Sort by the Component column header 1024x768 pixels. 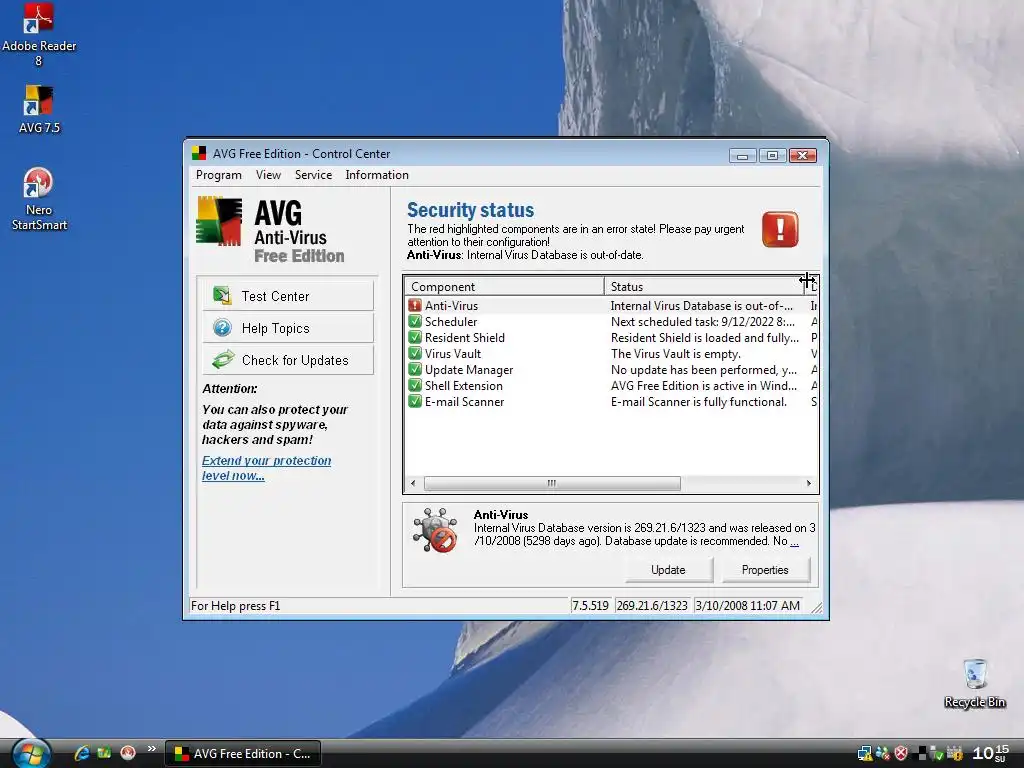pos(504,287)
